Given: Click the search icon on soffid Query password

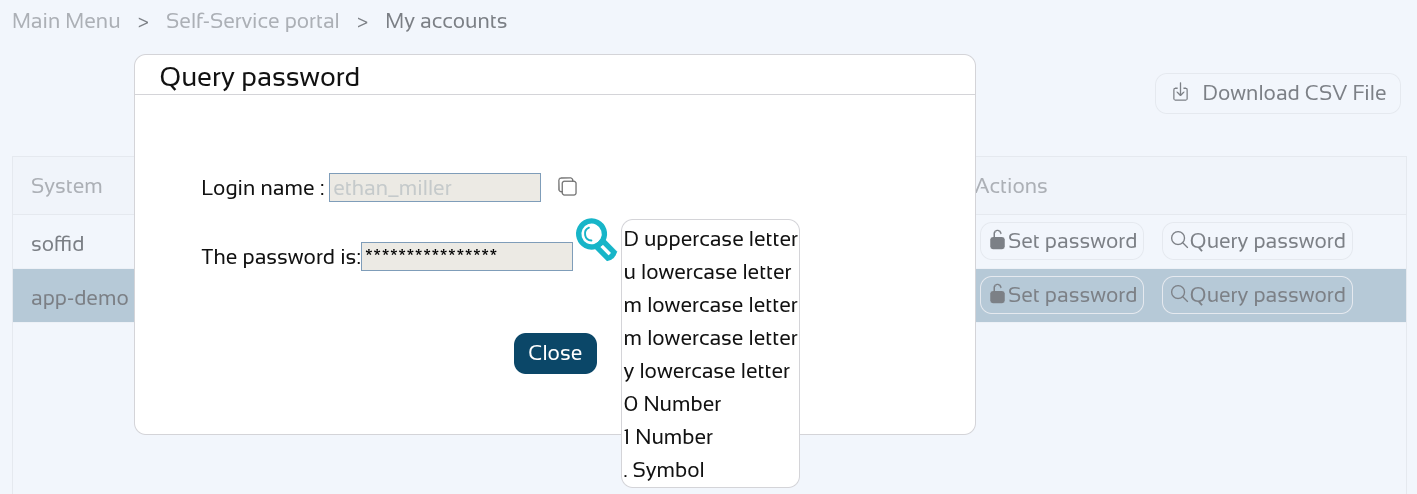Looking at the screenshot, I should click(1179, 240).
